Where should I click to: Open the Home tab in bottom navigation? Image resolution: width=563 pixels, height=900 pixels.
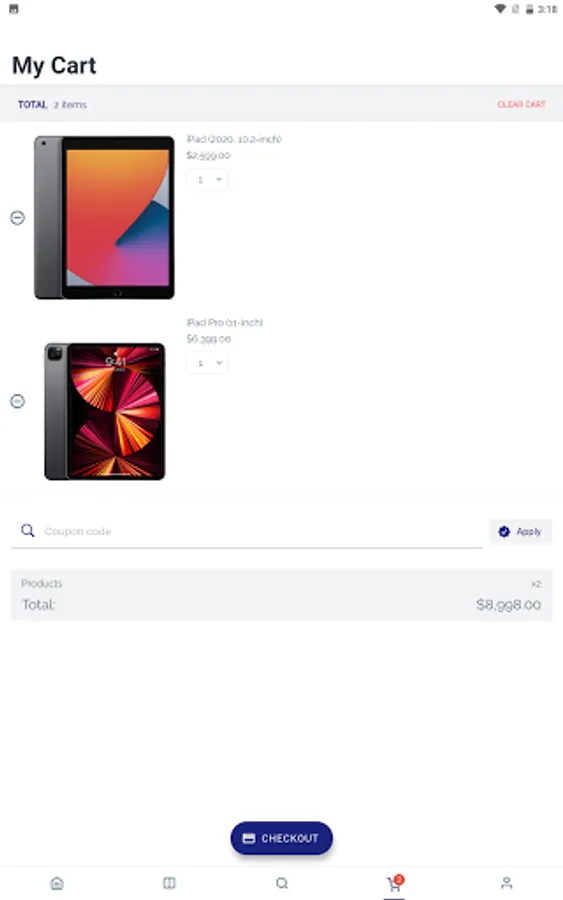(x=57, y=883)
